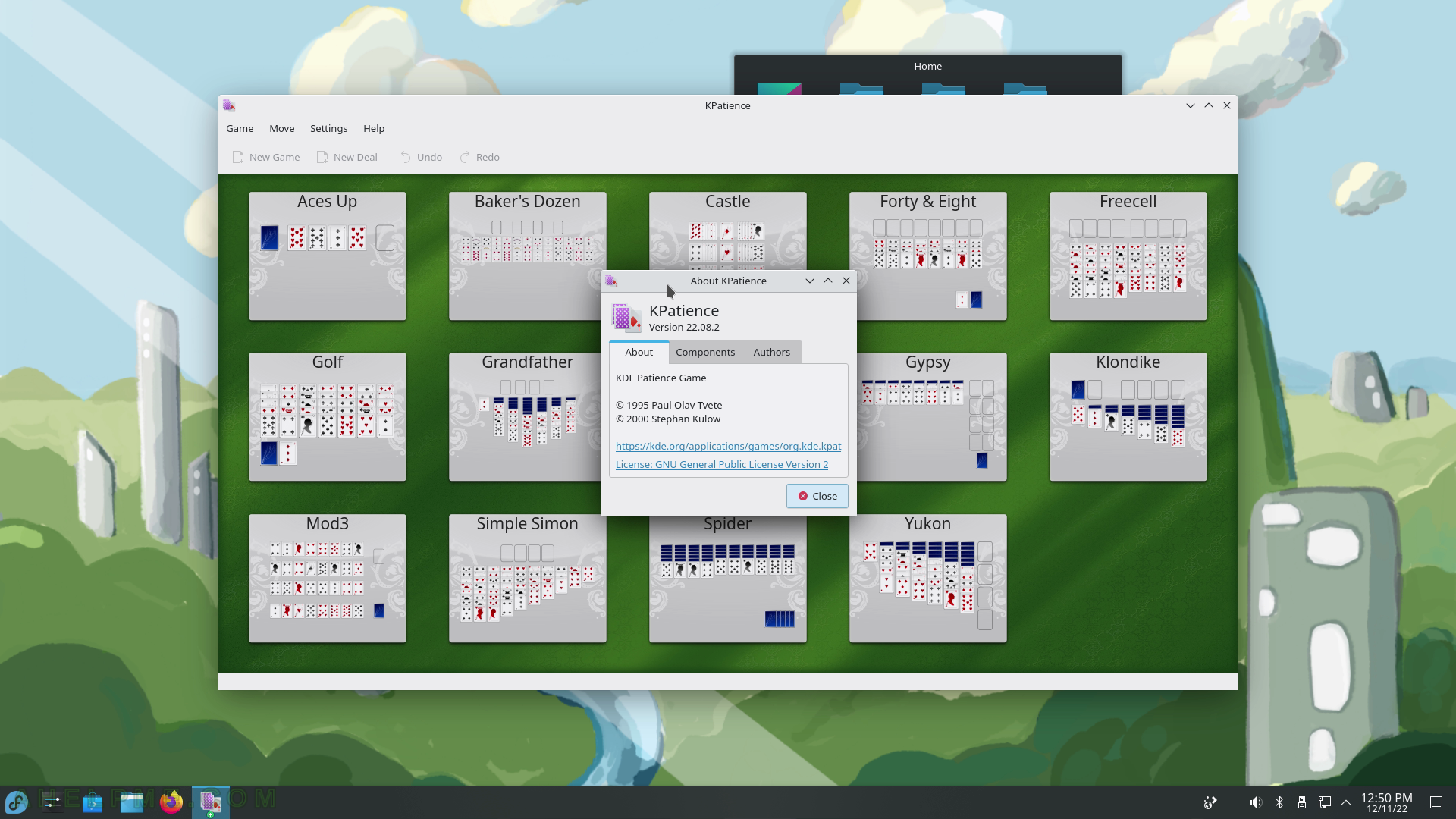Open the GNU General Public License link
This screenshot has height=819, width=1456.
click(722, 464)
